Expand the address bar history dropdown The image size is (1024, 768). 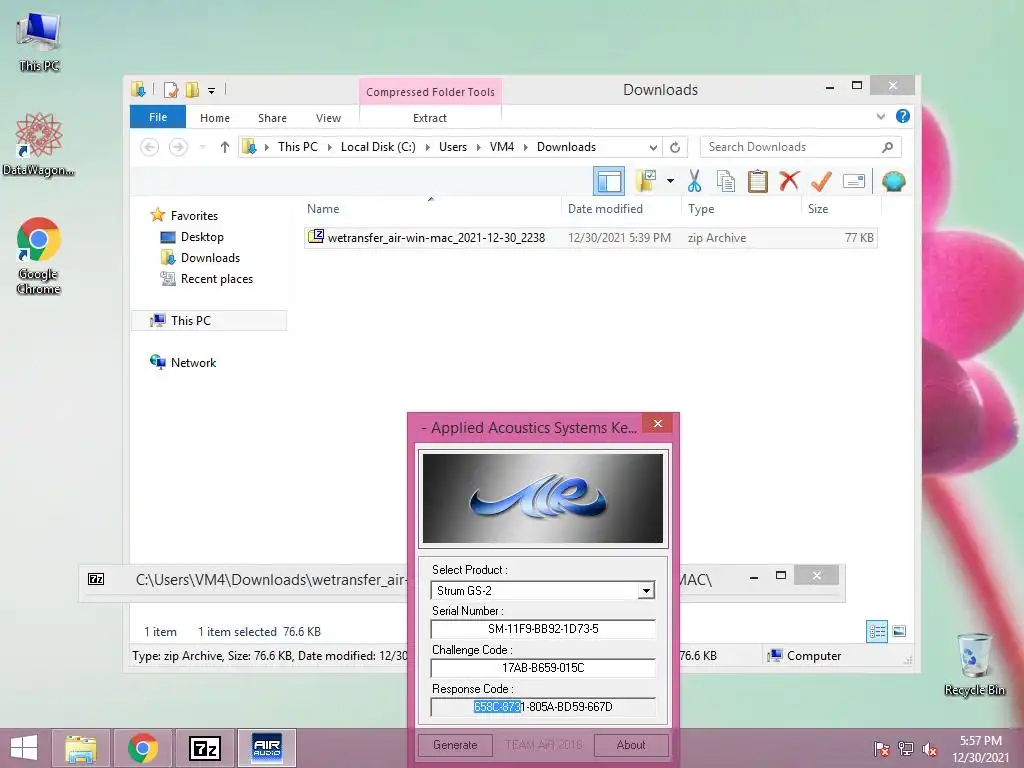(652, 148)
